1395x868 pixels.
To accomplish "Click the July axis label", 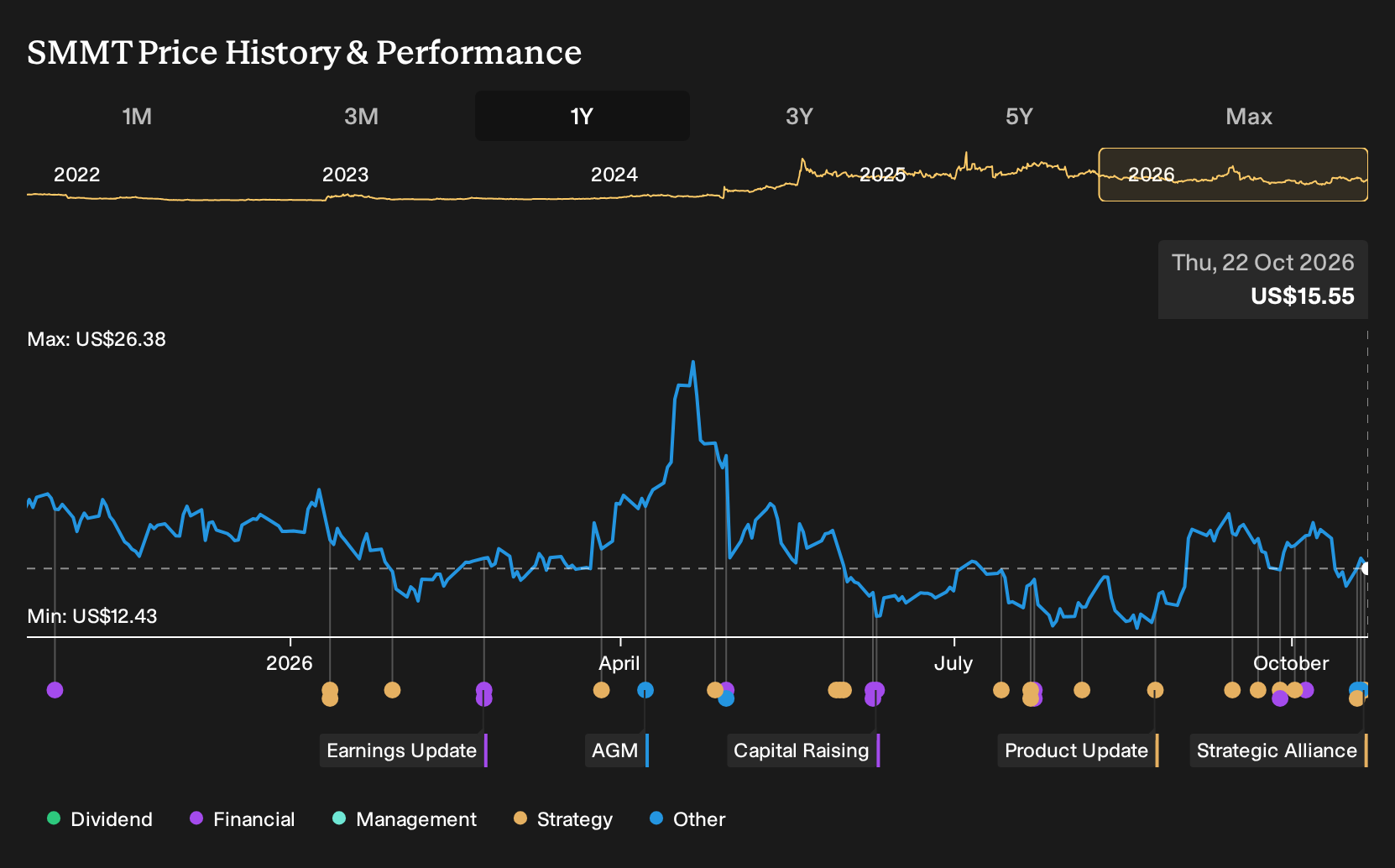I will coord(954,663).
